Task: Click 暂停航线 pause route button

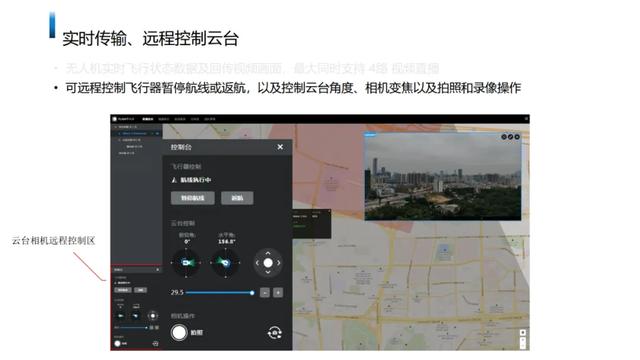Action: (x=193, y=198)
